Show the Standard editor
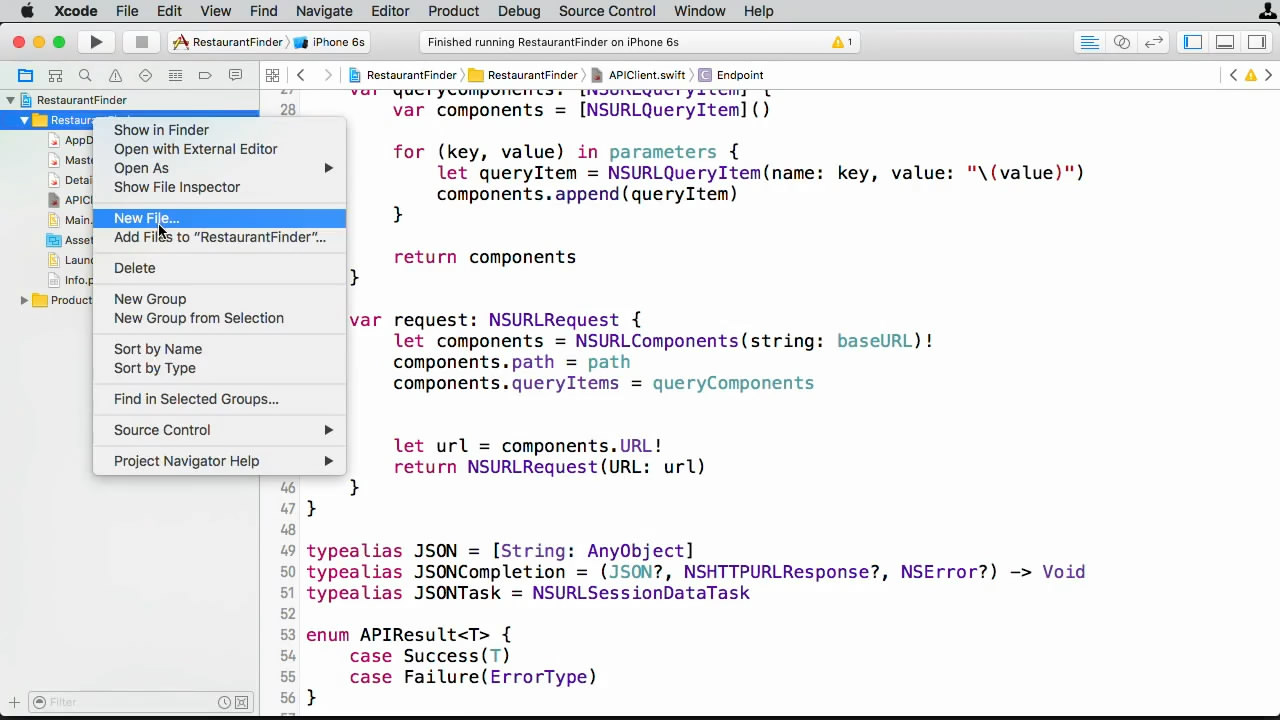 (1090, 42)
